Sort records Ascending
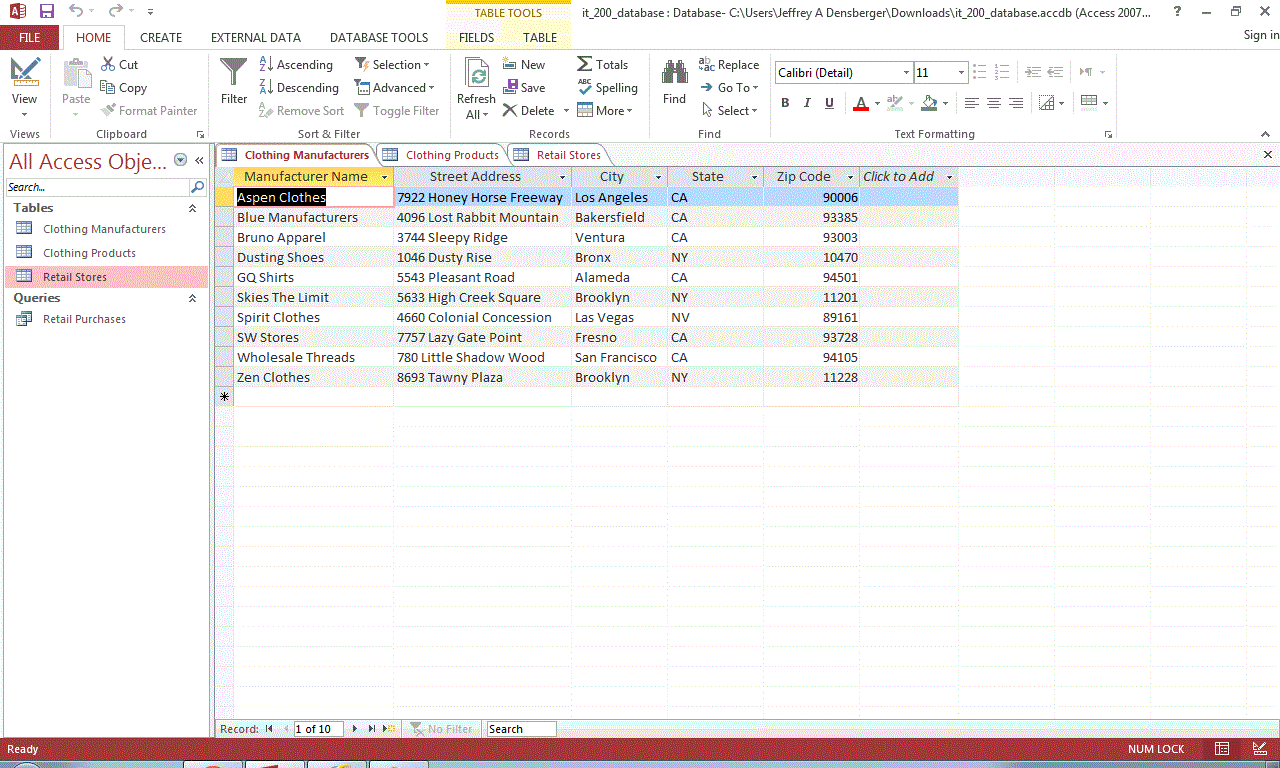 click(296, 63)
